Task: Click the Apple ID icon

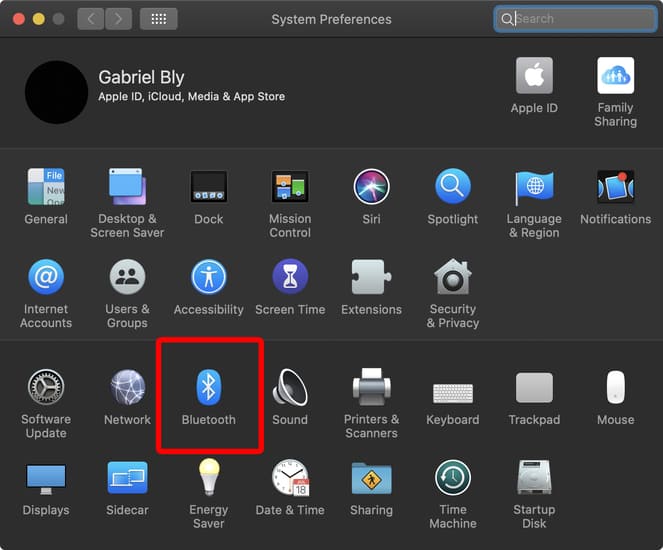Action: (x=534, y=76)
